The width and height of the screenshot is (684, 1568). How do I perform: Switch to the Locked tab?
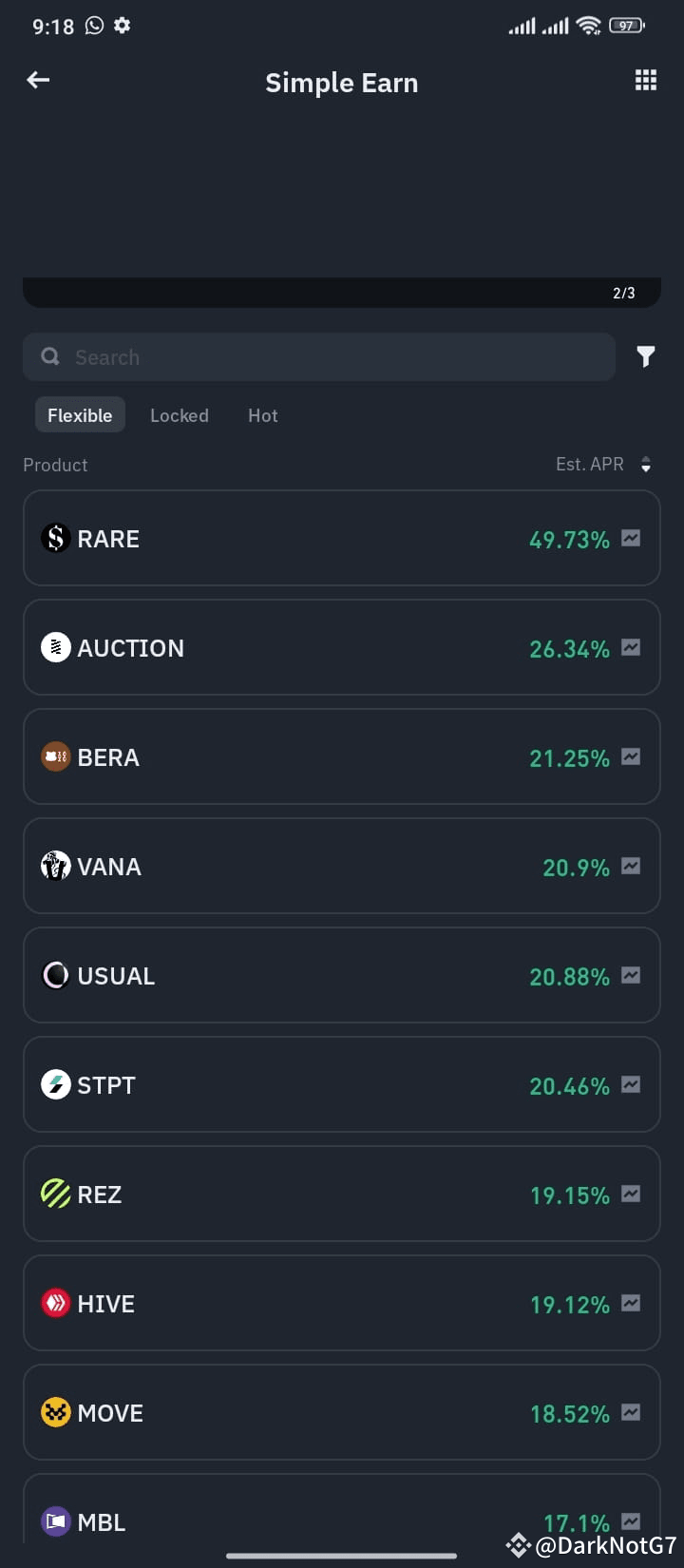click(x=180, y=415)
